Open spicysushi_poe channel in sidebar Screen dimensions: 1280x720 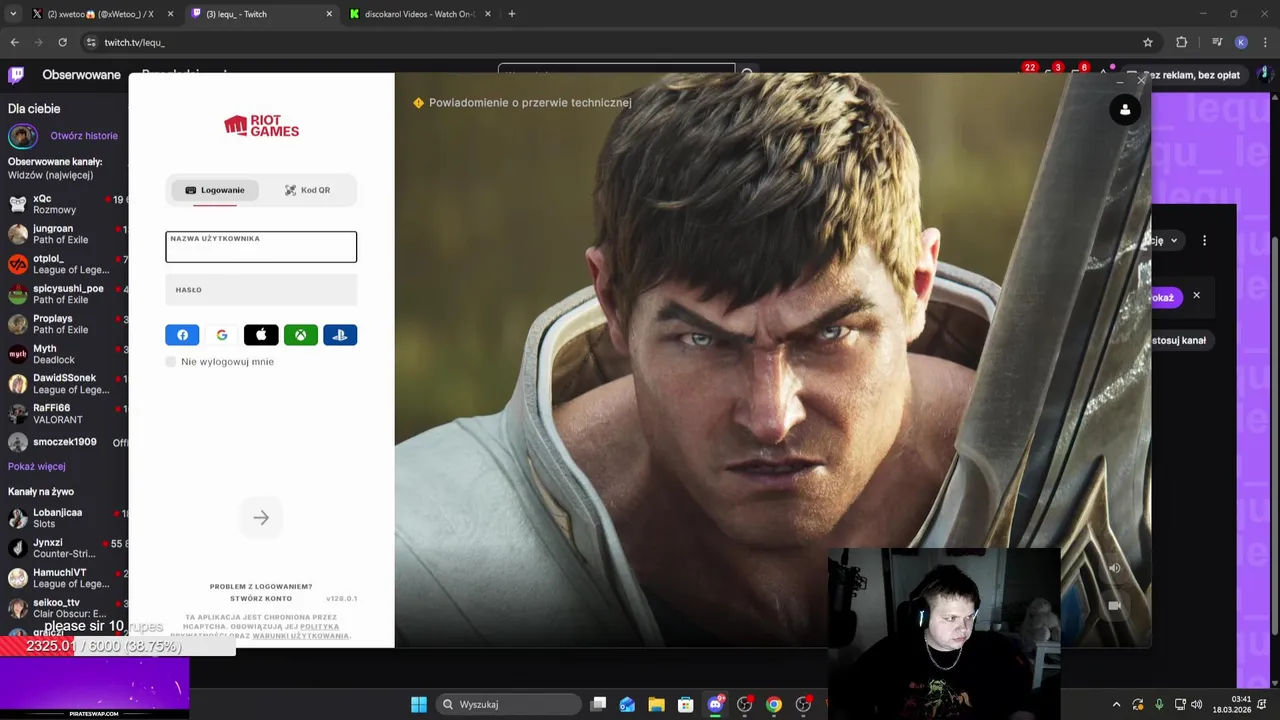tap(65, 294)
